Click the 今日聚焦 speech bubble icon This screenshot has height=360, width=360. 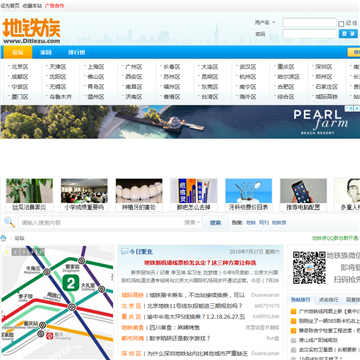click(x=125, y=252)
